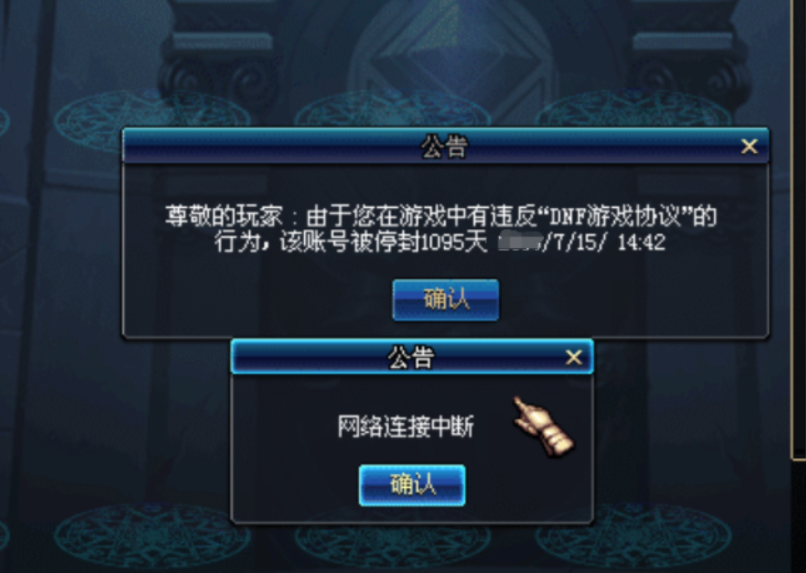This screenshot has height=573, width=806.
Task: Close the account ban 公告 dialog
Action: click(x=749, y=146)
